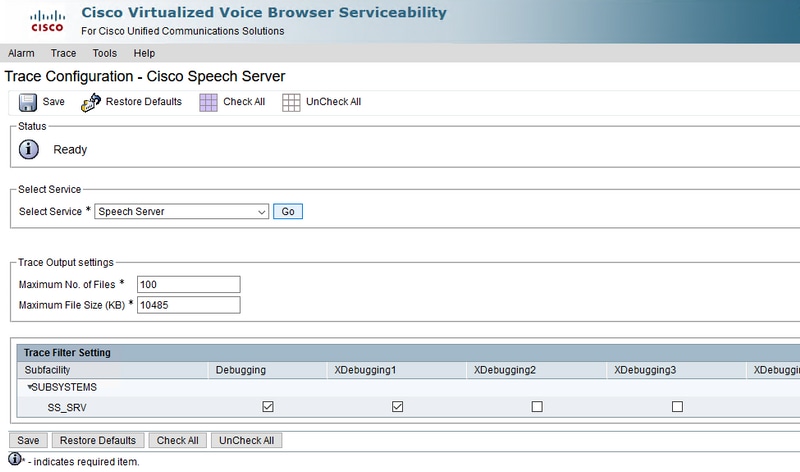Enable SS_SRV XDebugging2 checkbox
Image resolution: width=800 pixels, height=472 pixels.
(x=537, y=407)
